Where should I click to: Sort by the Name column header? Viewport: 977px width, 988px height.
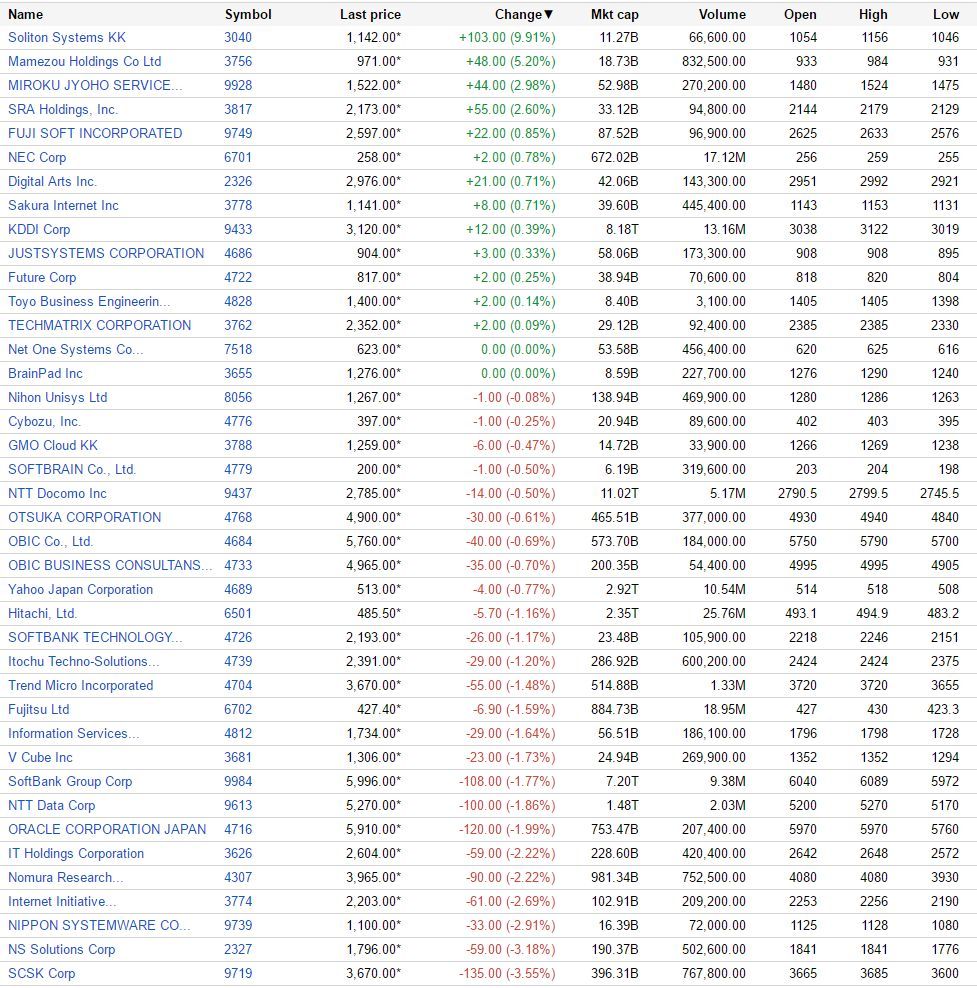coord(25,14)
